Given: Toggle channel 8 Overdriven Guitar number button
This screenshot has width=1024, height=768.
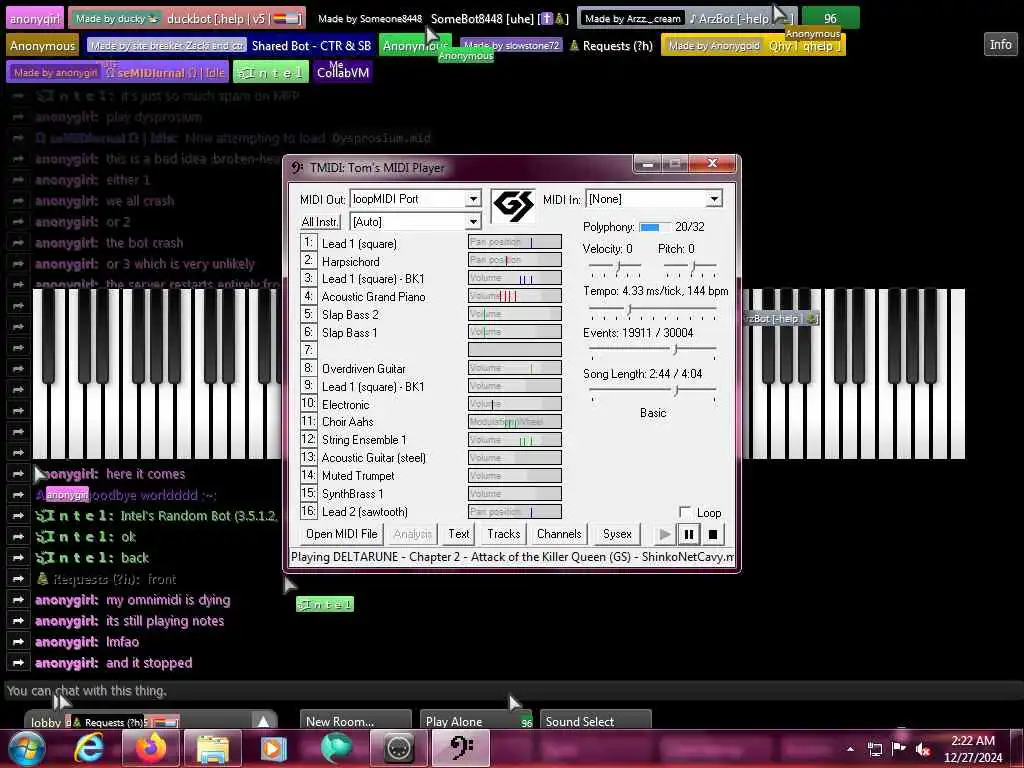Looking at the screenshot, I should pyautogui.click(x=308, y=368).
